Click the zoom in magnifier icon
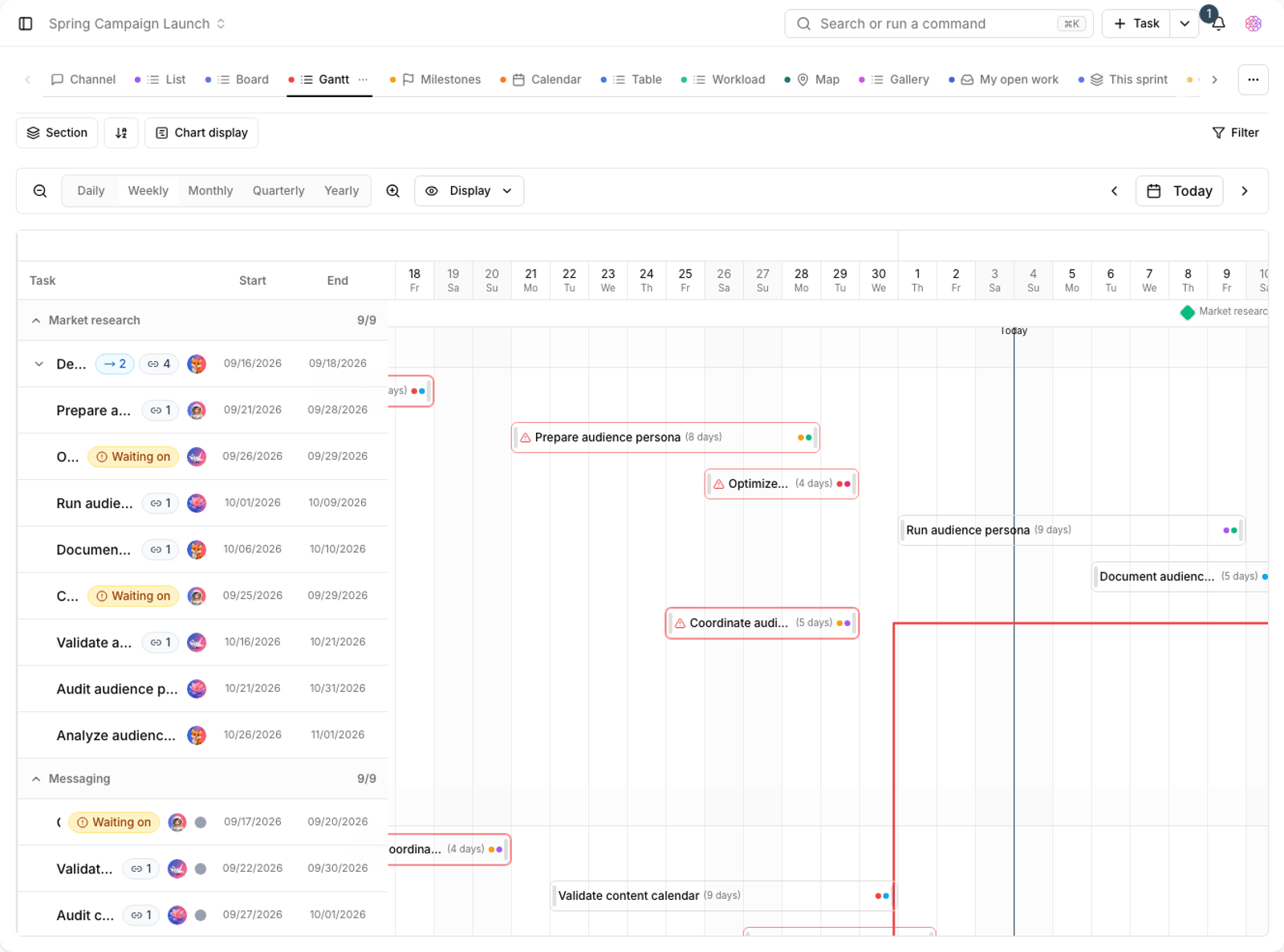The image size is (1284, 952). (393, 191)
